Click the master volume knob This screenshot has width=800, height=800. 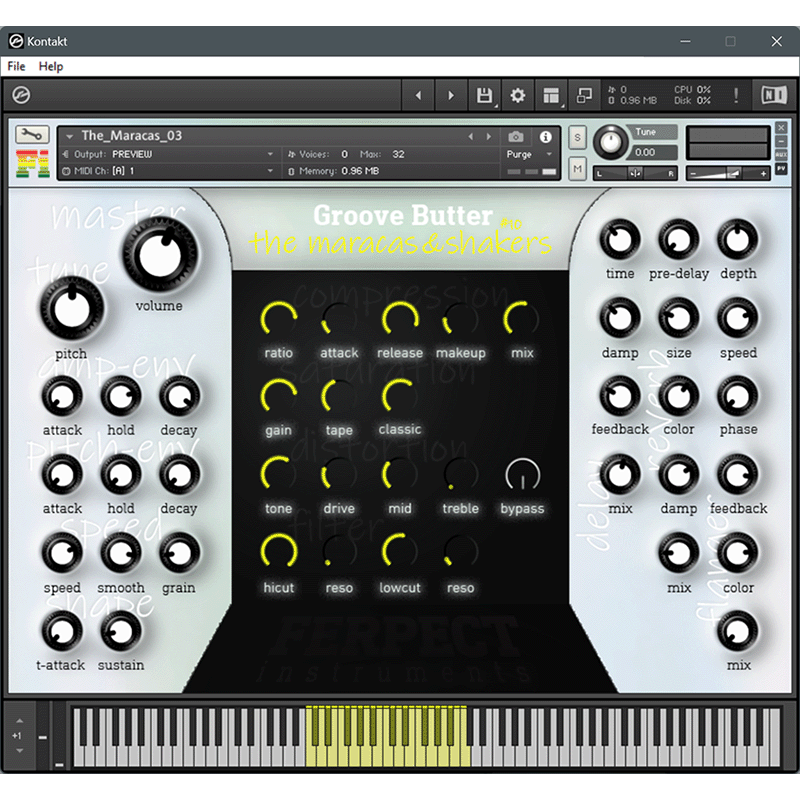tap(160, 254)
